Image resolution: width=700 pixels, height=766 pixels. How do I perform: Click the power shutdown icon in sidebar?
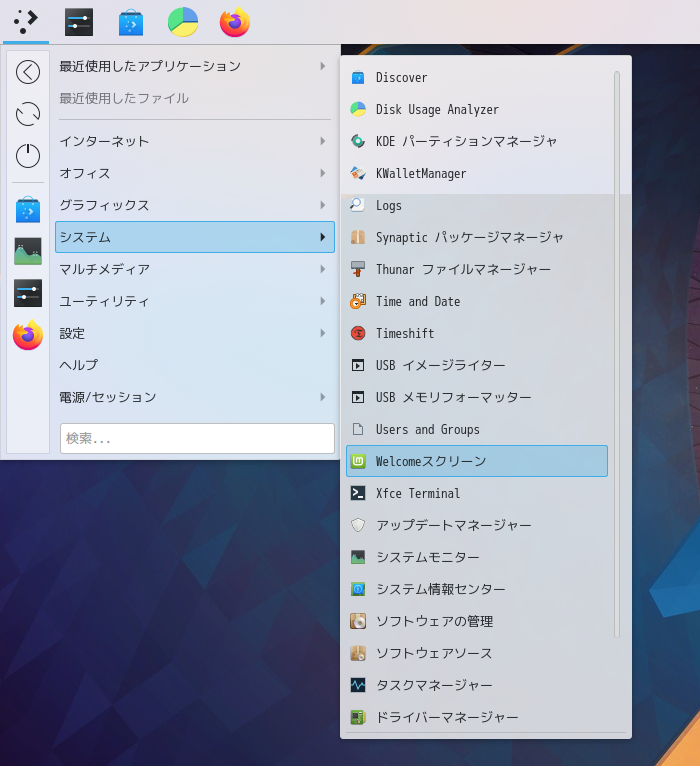click(28, 156)
